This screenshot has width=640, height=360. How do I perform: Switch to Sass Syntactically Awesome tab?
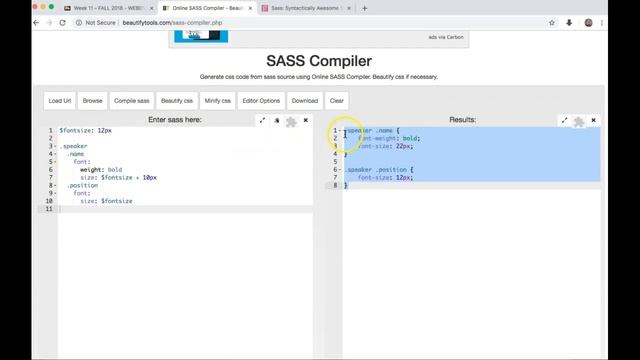[x=306, y=8]
